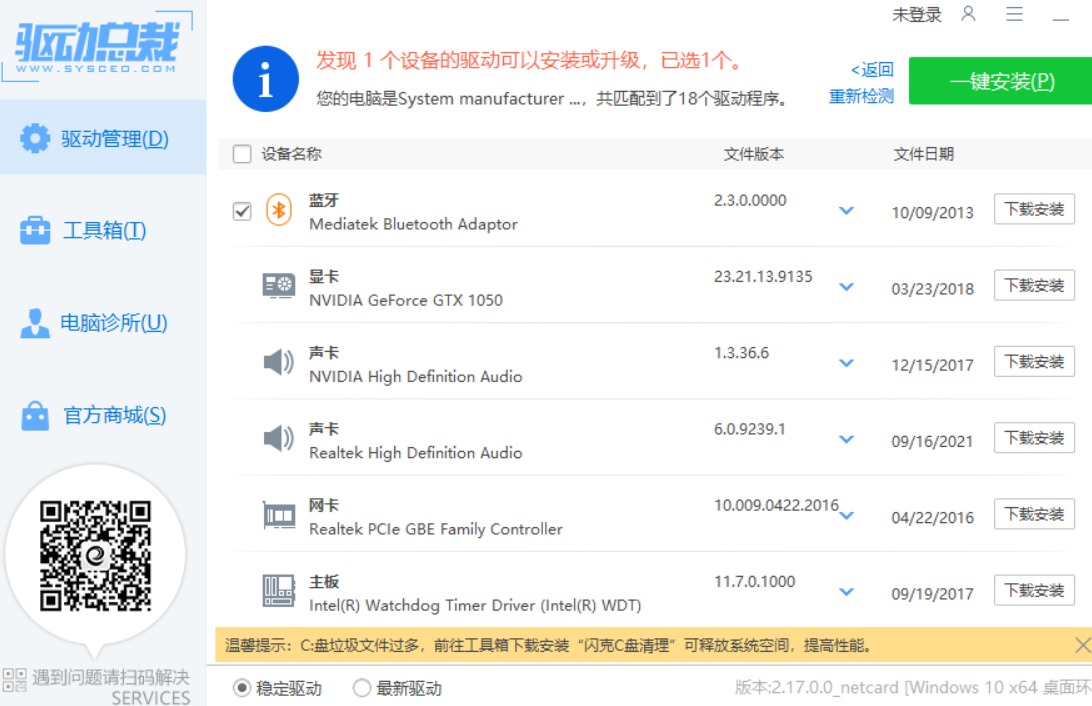Screen dimensions: 1092x706
Task: Click 下载安装 for Mediatek Bluetooth Adaptor
Action: 1034,209
